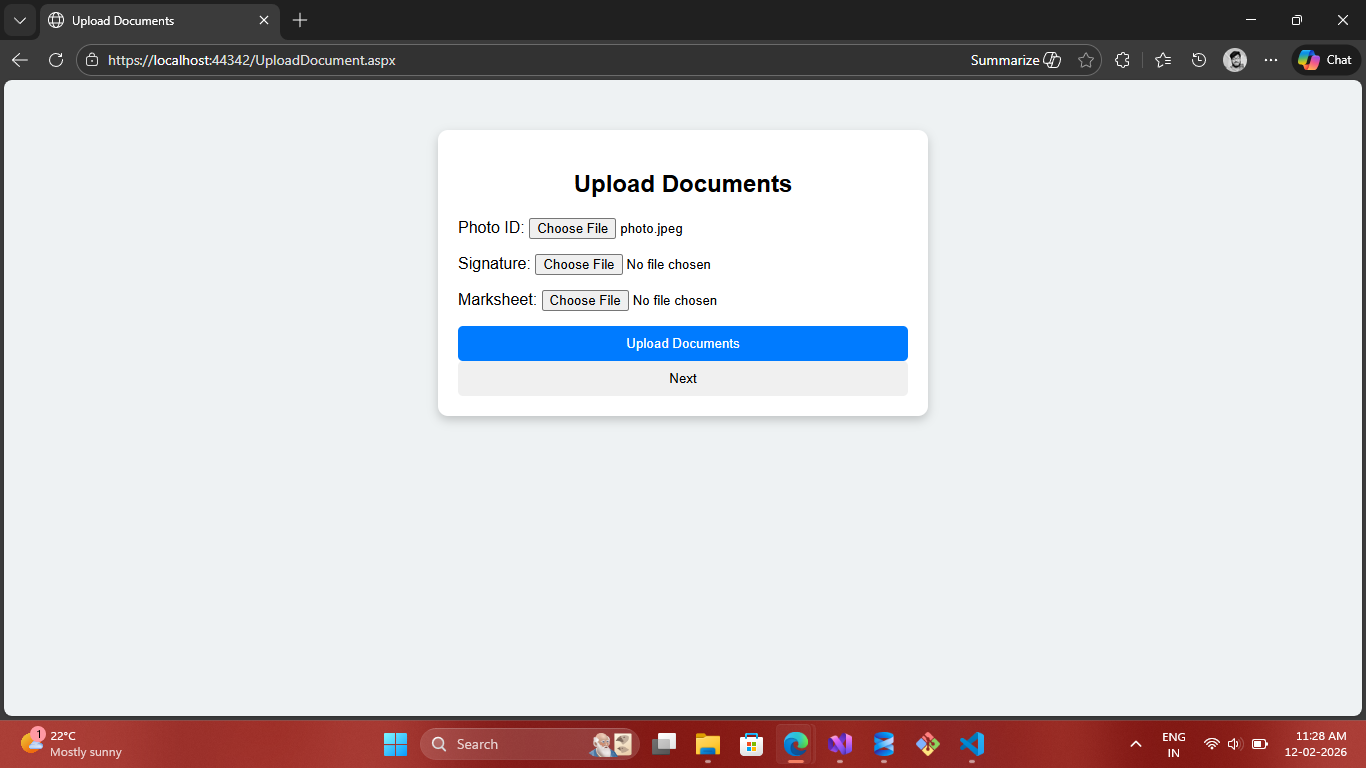This screenshot has height=768, width=1366.
Task: Open a new browser tab
Action: point(300,20)
